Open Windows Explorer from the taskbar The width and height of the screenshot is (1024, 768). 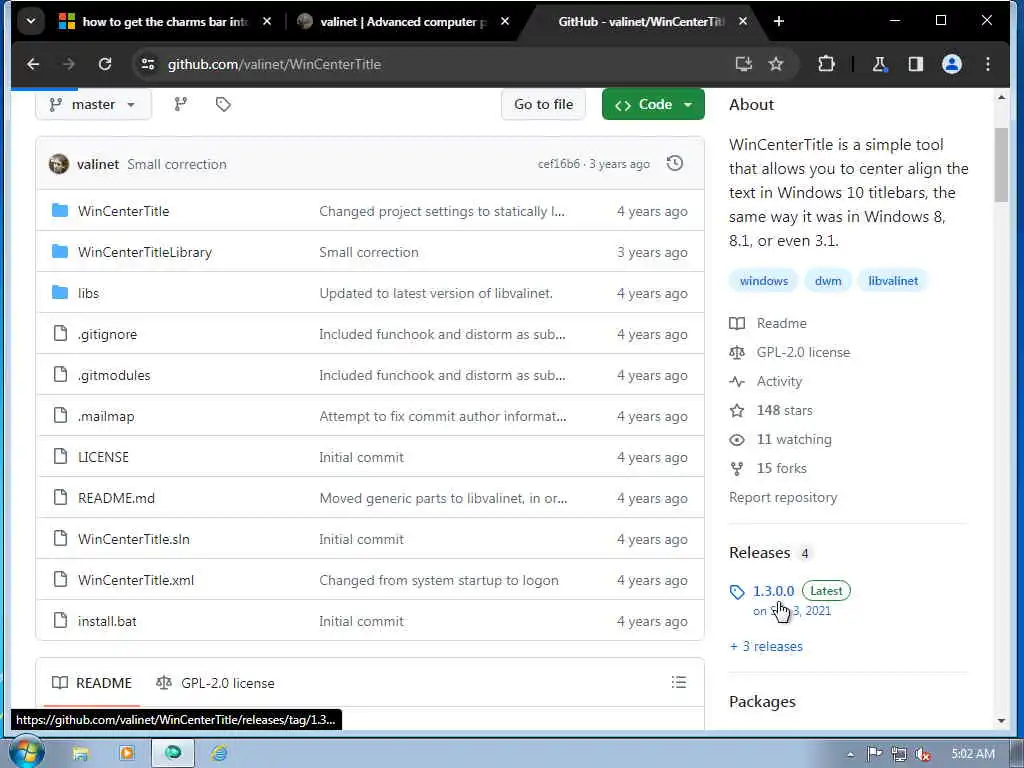tap(80, 753)
